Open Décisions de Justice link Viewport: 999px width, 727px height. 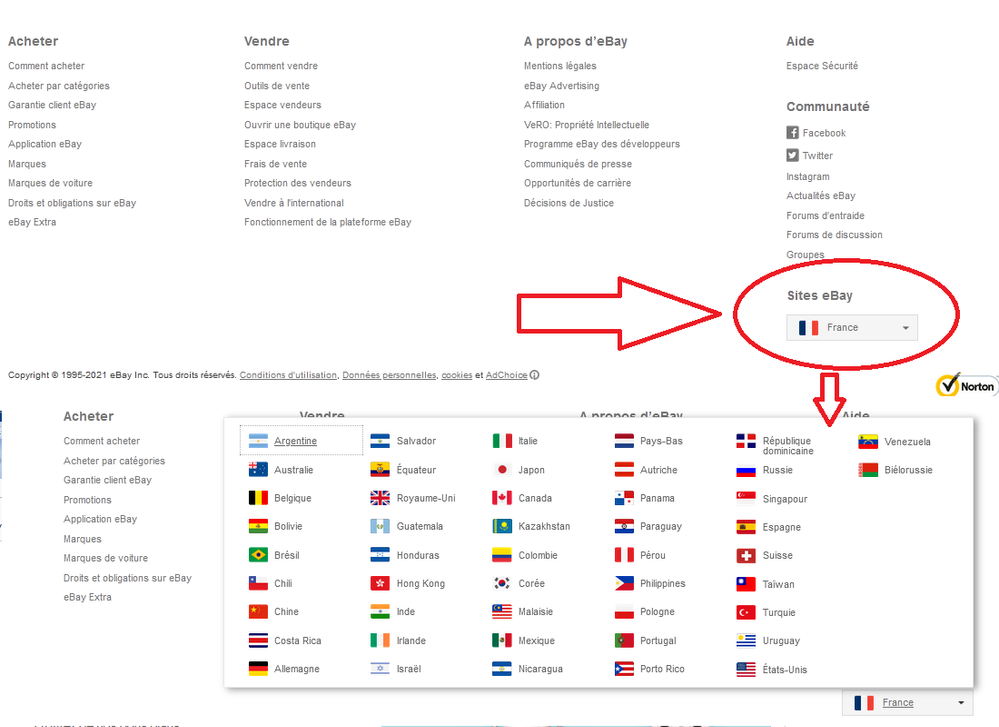pyautogui.click(x=569, y=203)
